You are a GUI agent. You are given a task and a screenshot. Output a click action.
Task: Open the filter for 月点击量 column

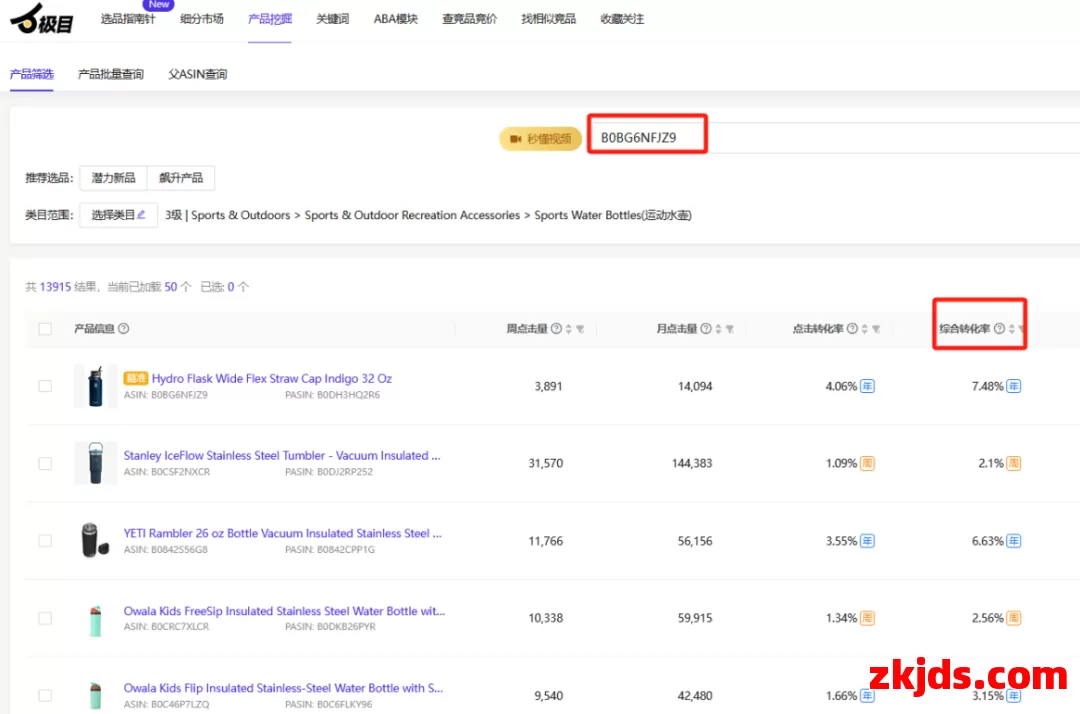[730, 329]
